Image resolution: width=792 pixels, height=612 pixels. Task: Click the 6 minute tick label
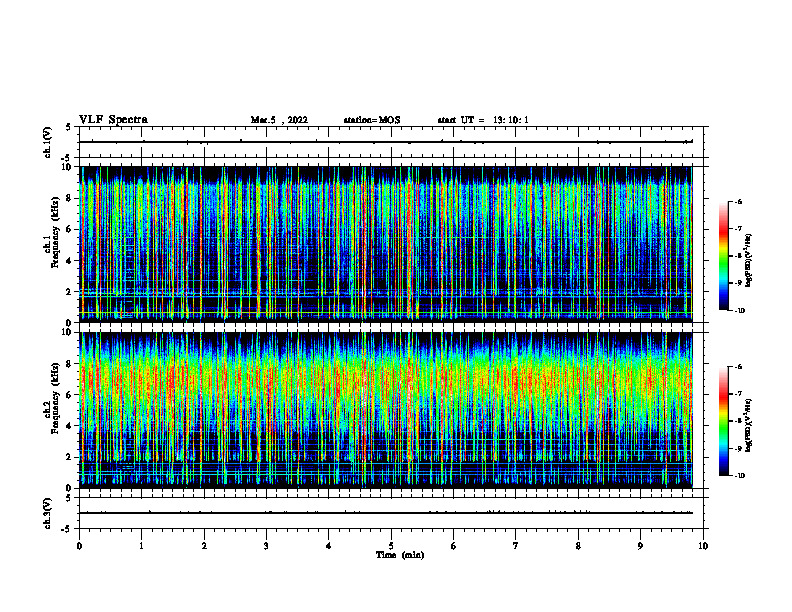coord(454,546)
